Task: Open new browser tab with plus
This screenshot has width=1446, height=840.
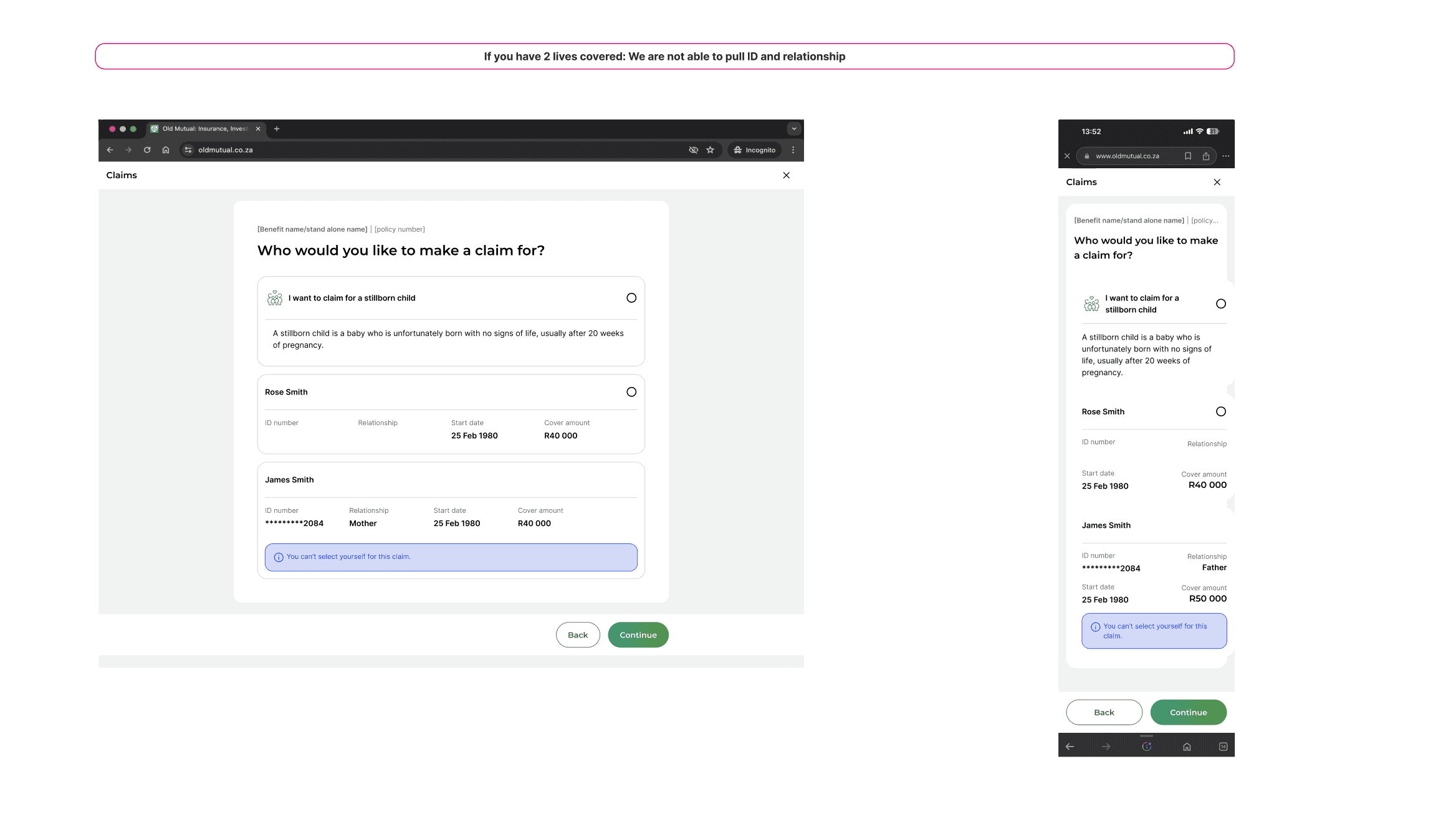Action: (277, 129)
